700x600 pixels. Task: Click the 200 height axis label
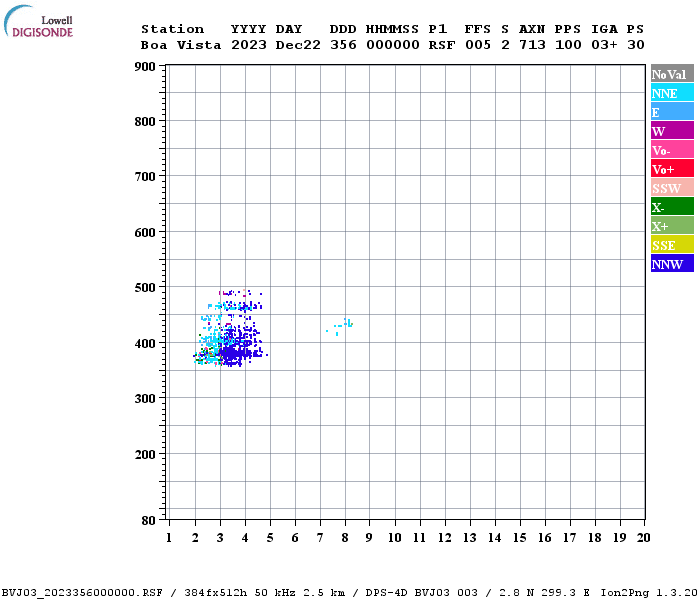click(x=145, y=454)
